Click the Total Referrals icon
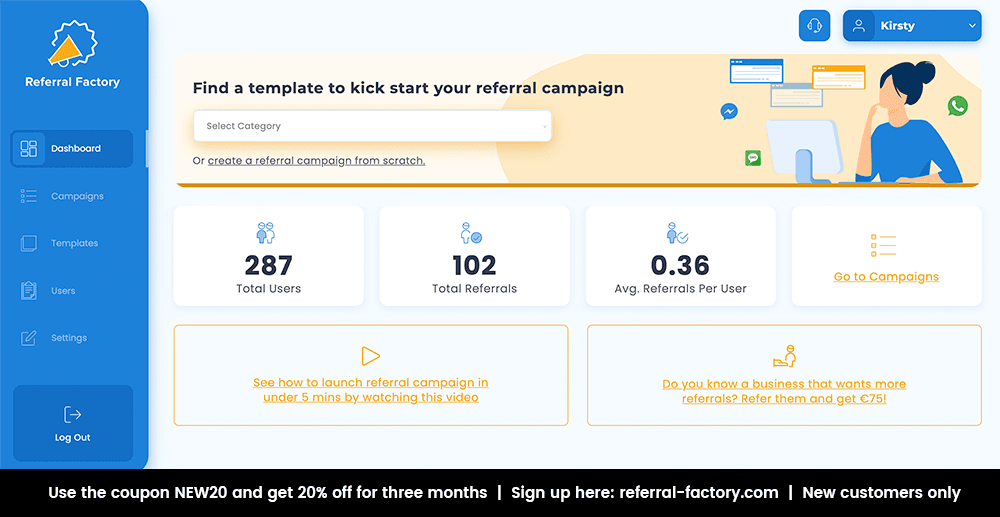 471,233
